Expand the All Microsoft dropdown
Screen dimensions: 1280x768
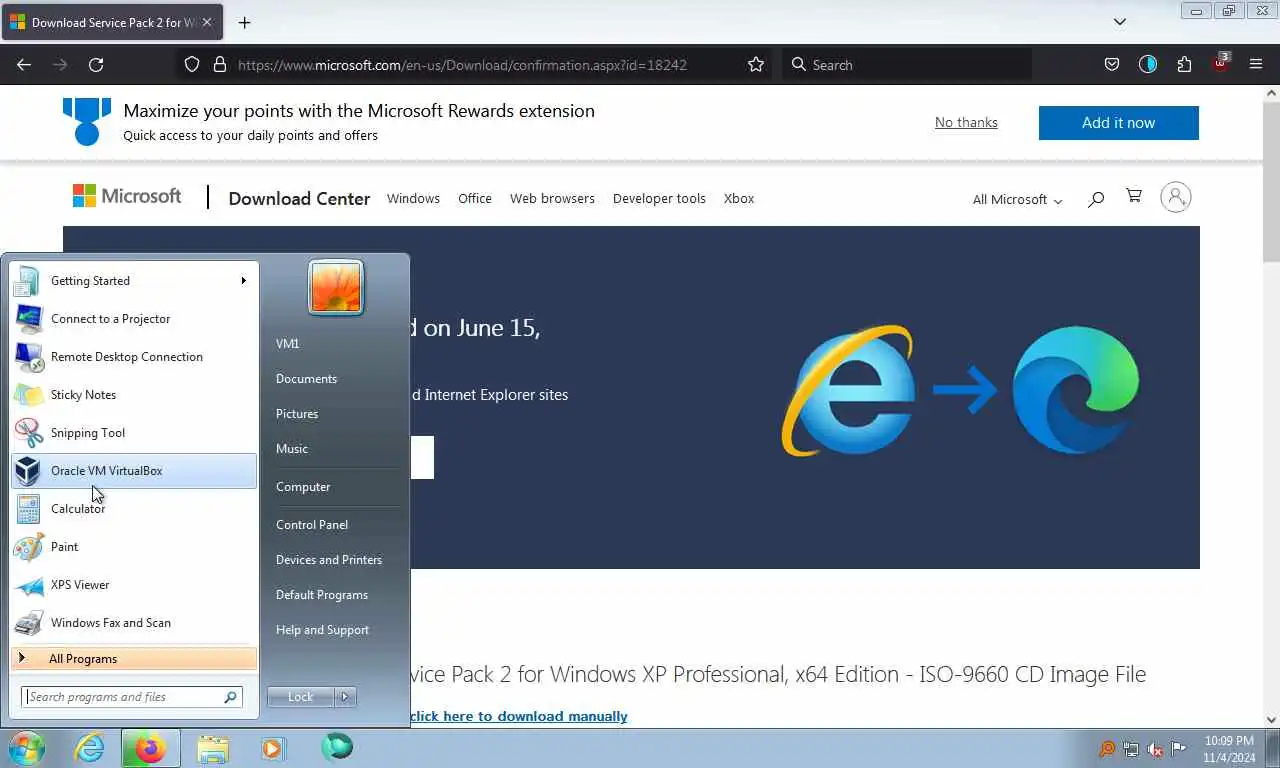tap(1017, 199)
